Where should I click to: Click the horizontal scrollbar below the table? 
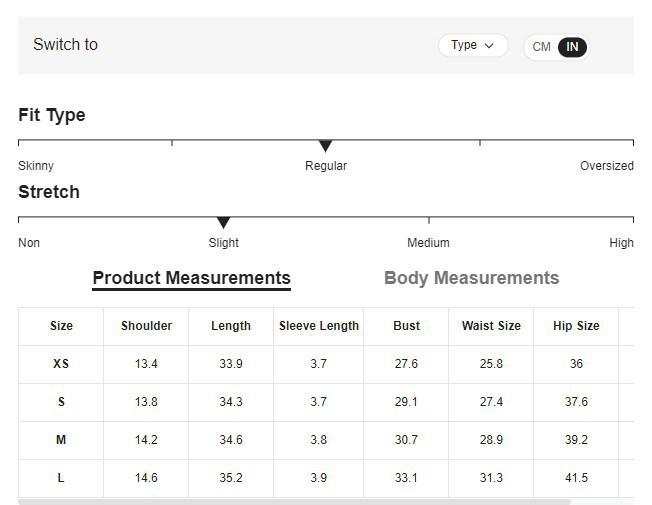pyautogui.click(x=295, y=501)
